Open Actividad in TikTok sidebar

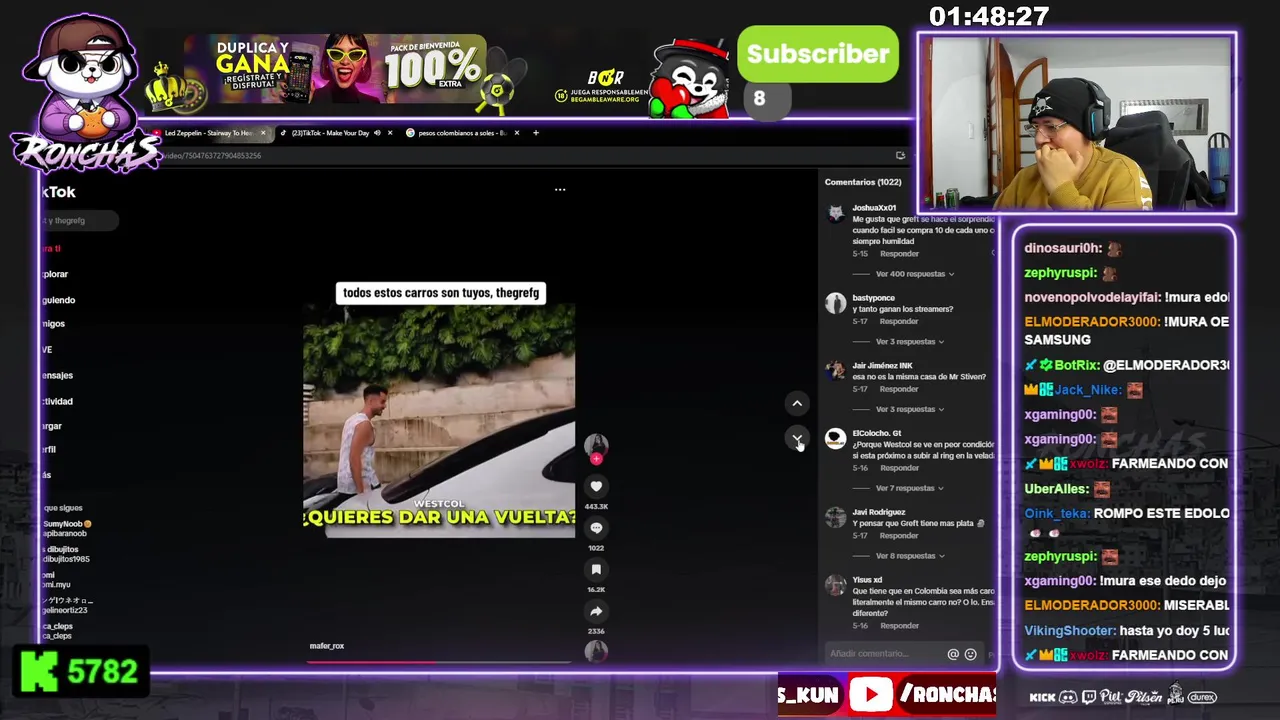coord(57,401)
